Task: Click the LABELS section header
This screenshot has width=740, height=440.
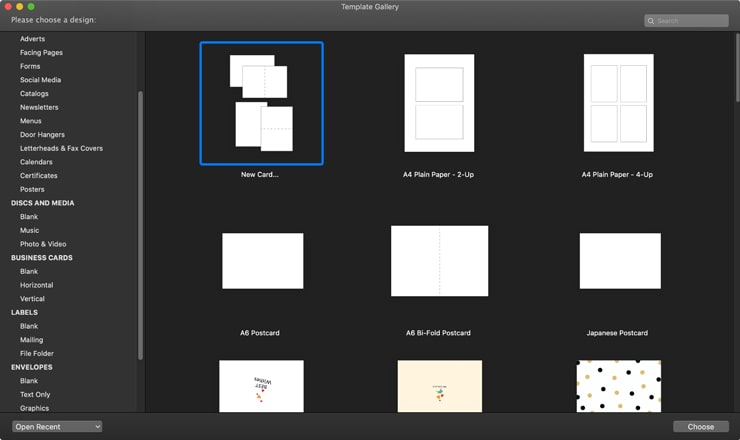Action: pyautogui.click(x=24, y=313)
